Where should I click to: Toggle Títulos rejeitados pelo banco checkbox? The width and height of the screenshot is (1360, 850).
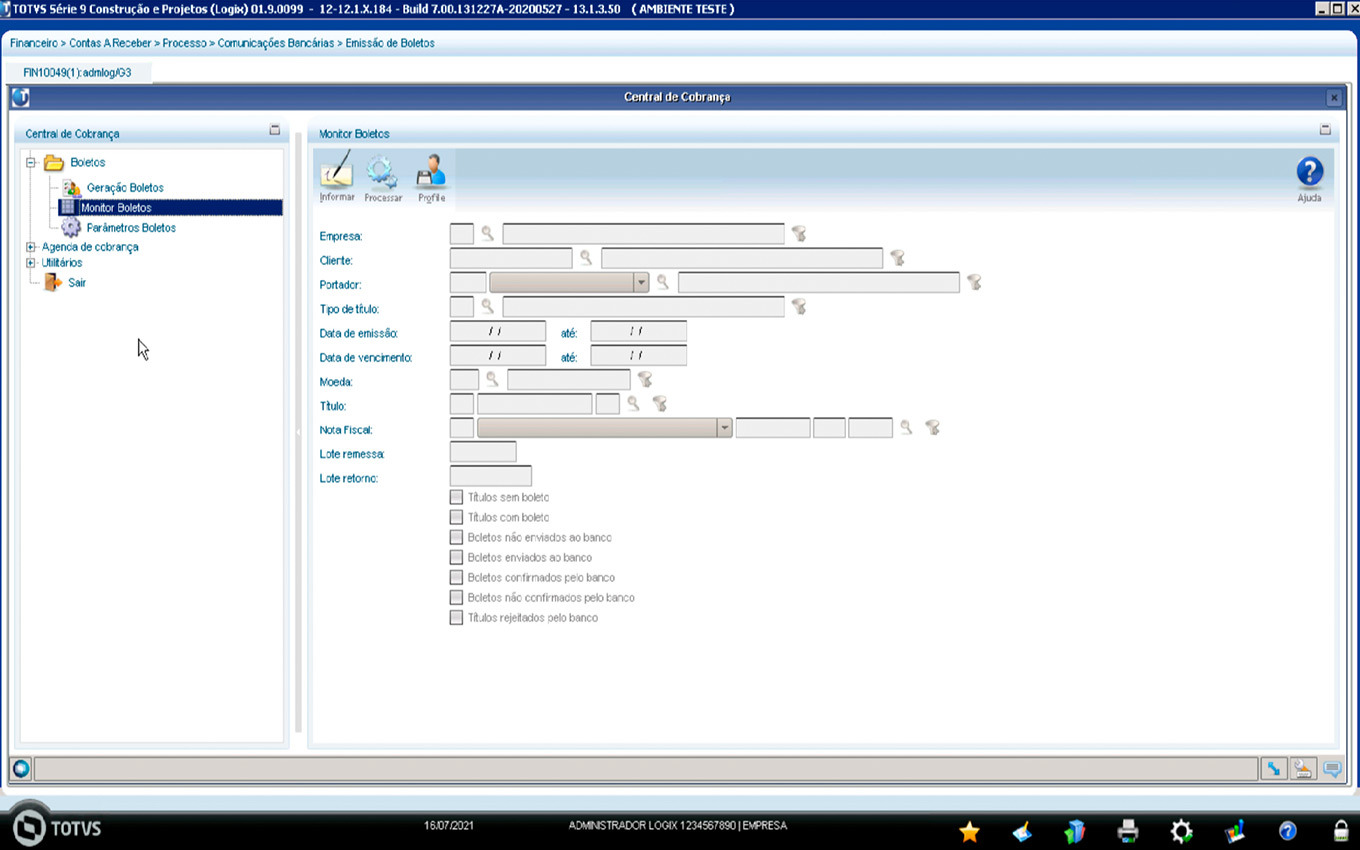coord(456,617)
